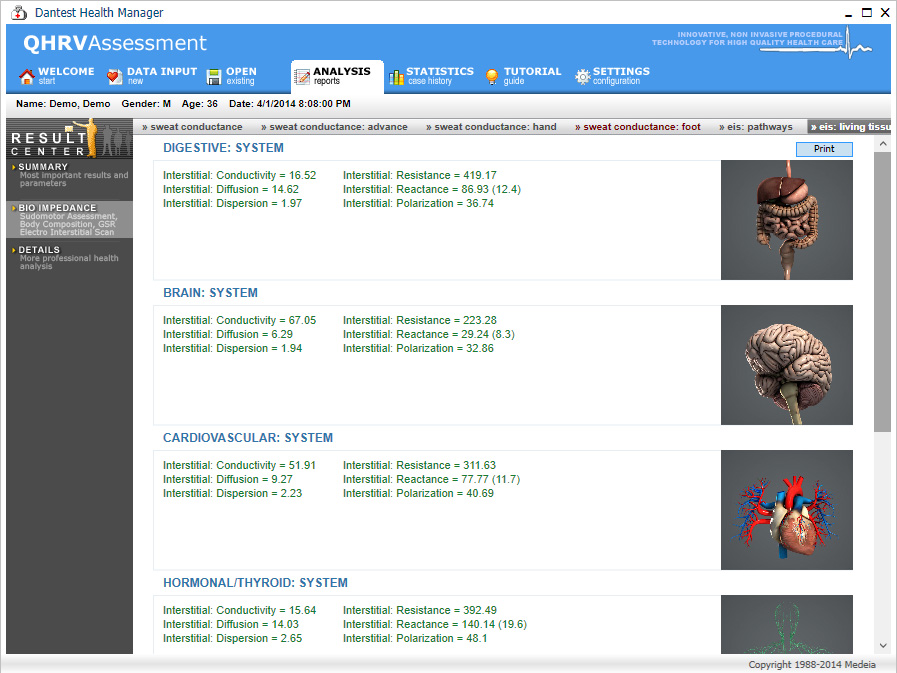Select eis: living tissue report tab
897x673 pixels.
[850, 127]
